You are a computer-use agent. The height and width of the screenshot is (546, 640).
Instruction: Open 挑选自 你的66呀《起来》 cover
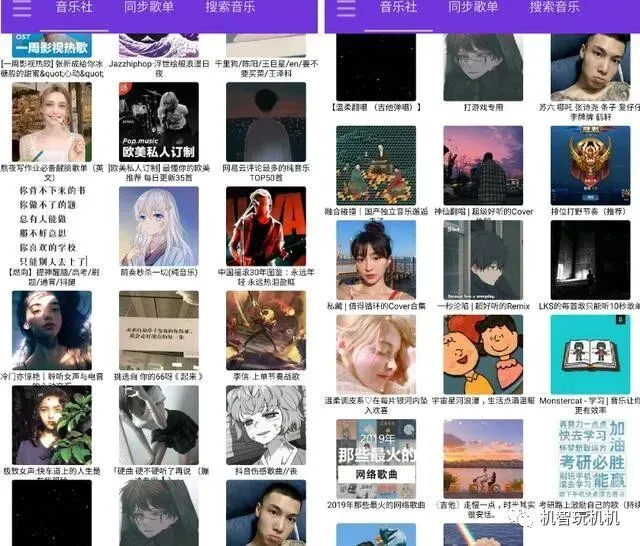[x=159, y=331]
